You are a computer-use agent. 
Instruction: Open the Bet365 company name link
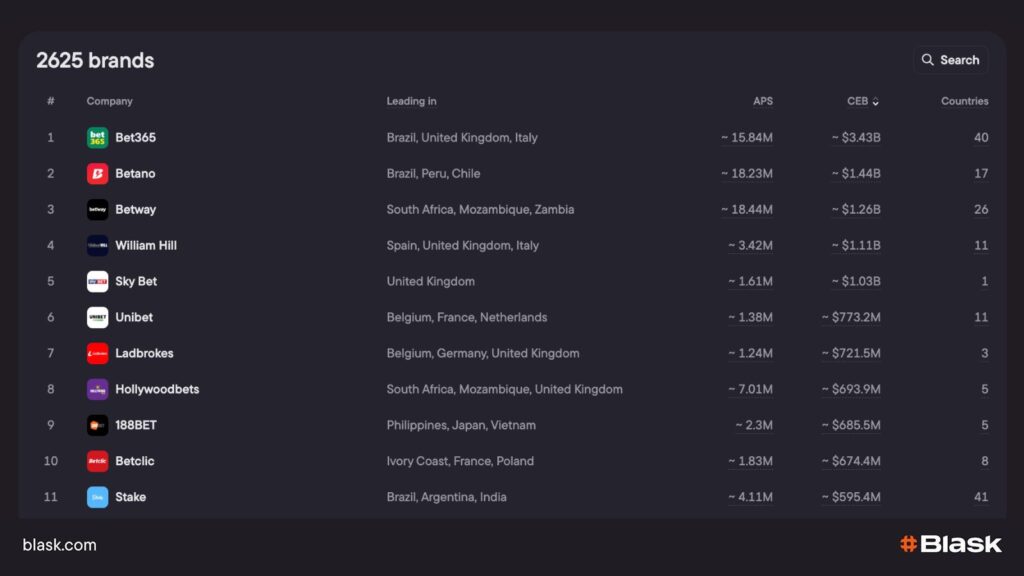[x=135, y=138]
